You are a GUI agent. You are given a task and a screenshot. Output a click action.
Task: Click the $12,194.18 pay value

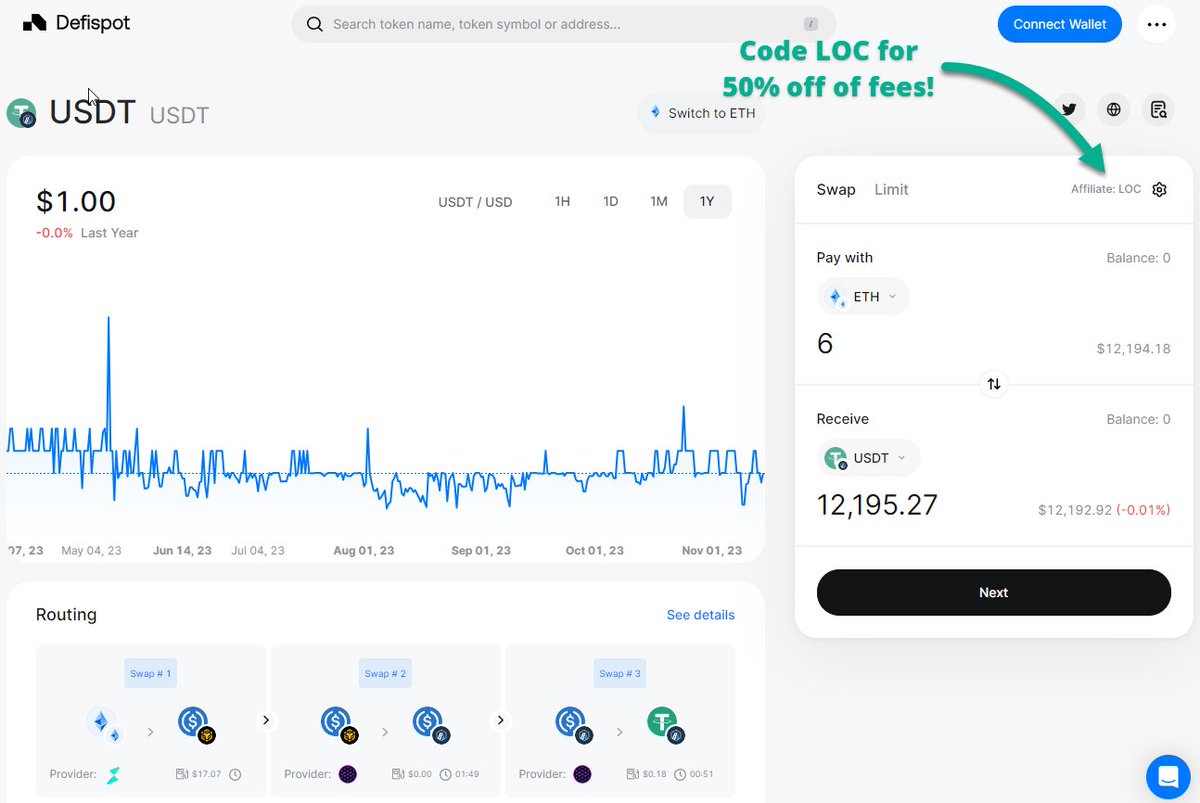tap(1133, 349)
